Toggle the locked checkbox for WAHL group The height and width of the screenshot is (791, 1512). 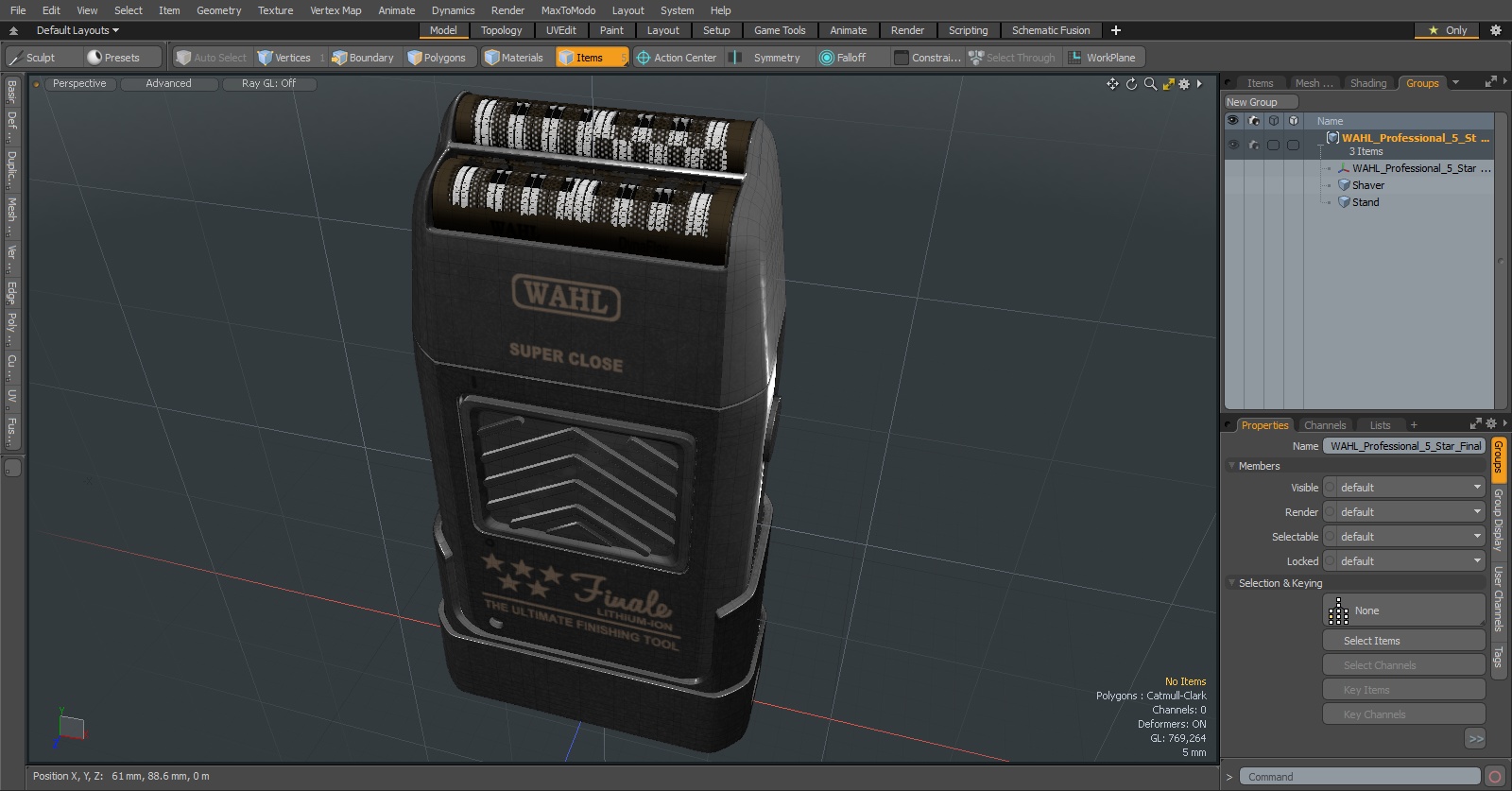1294,145
